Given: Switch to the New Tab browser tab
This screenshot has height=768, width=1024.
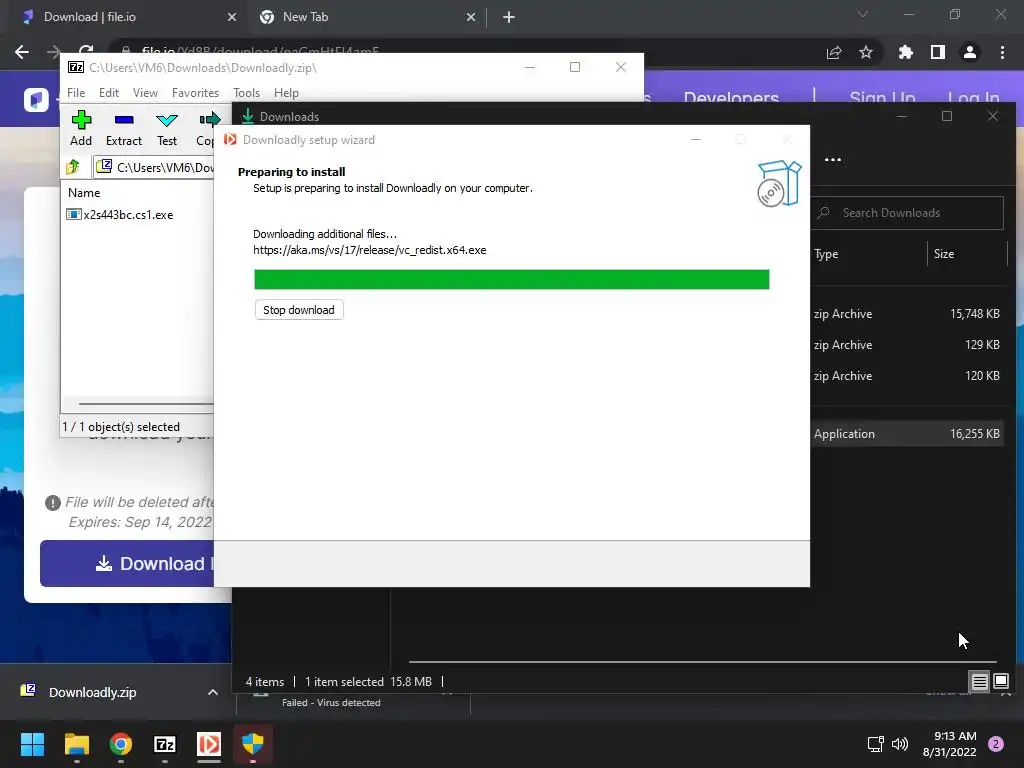Looking at the screenshot, I should (x=366, y=17).
